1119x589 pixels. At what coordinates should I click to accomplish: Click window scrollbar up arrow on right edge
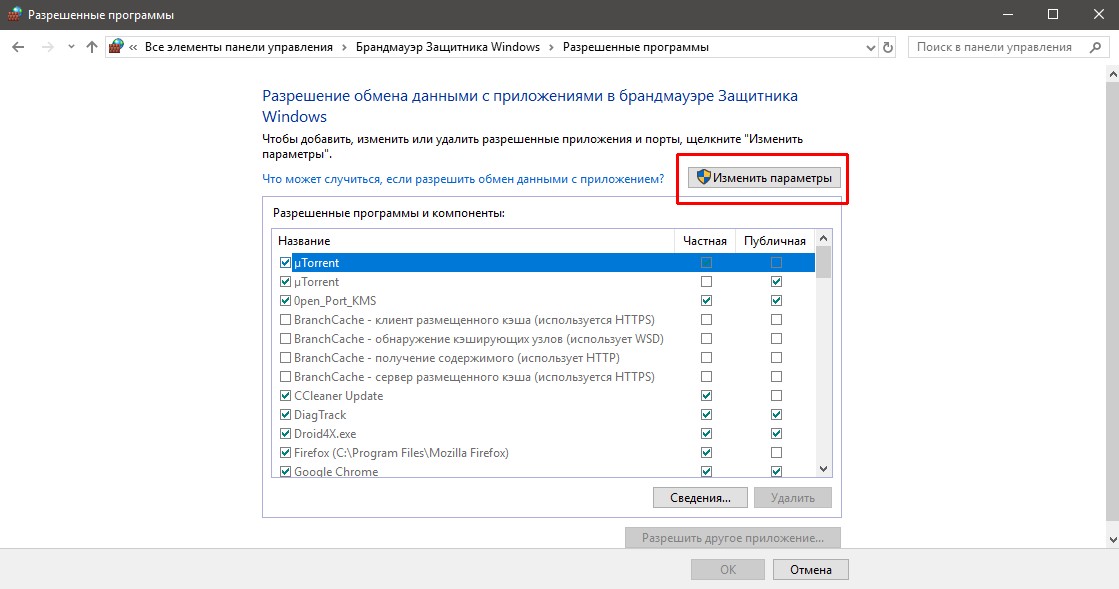pos(1113,74)
